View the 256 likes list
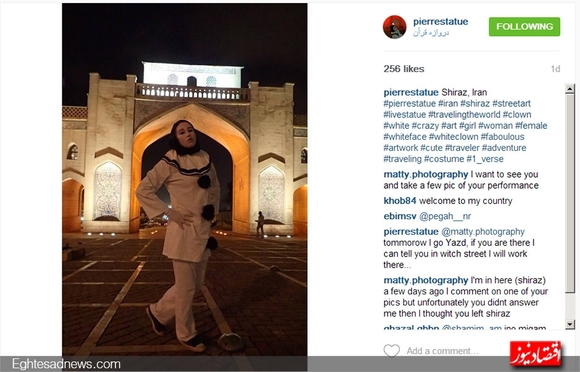Viewport: 580px width, 372px height. pos(404,69)
